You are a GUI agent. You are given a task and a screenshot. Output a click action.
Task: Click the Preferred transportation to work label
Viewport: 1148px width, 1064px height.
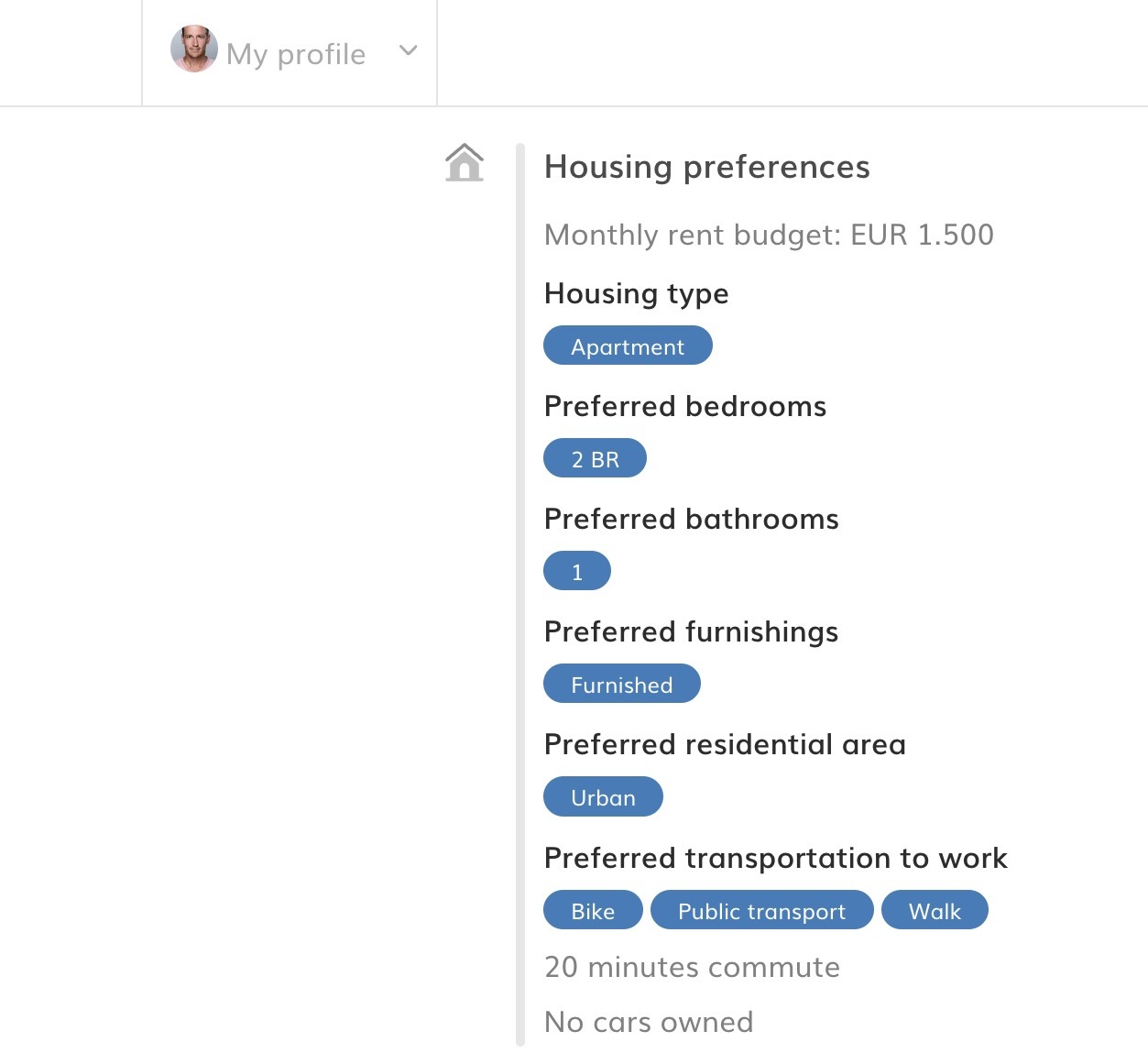pos(776,858)
